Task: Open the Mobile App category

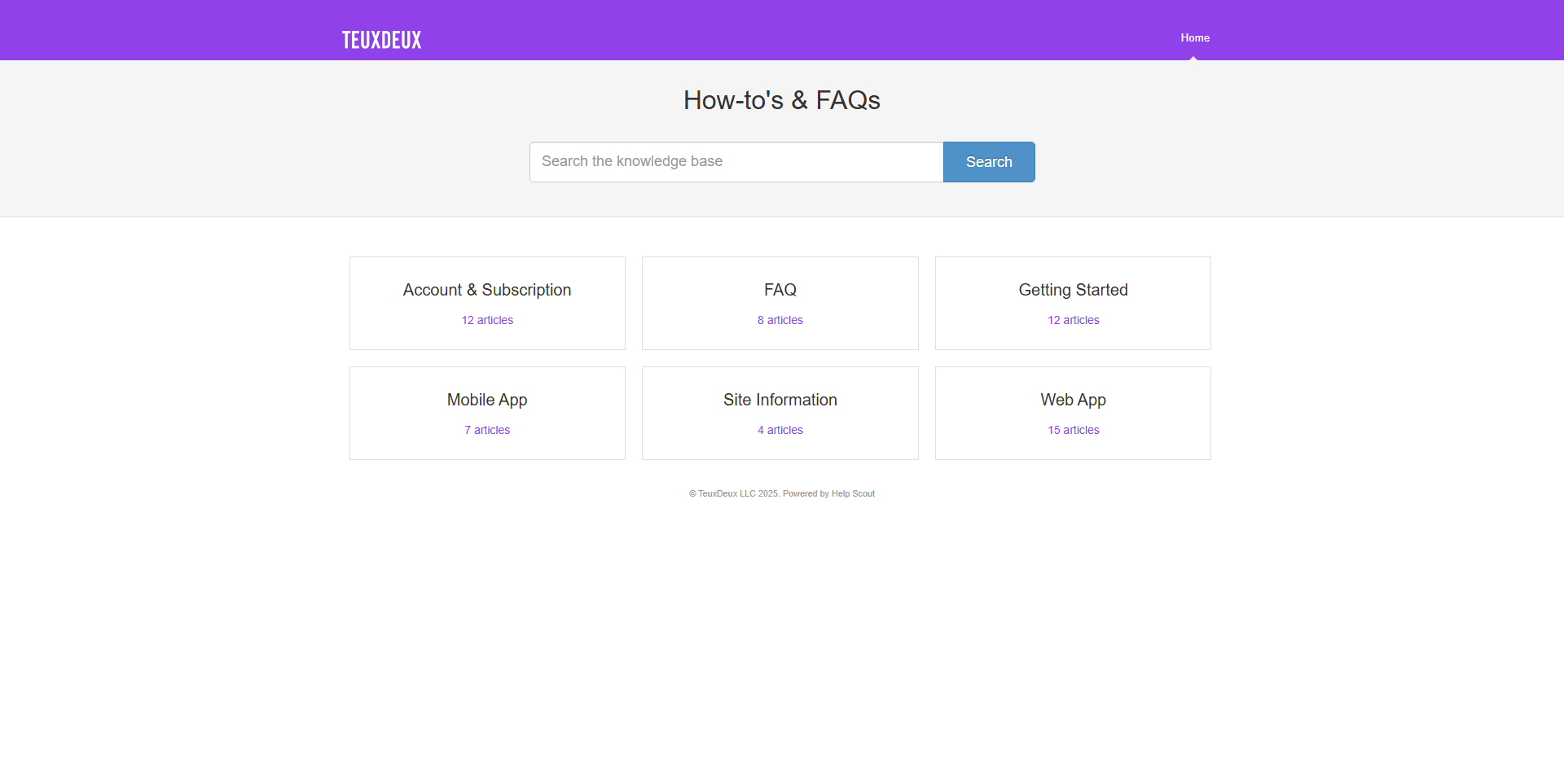Action: [x=487, y=401]
